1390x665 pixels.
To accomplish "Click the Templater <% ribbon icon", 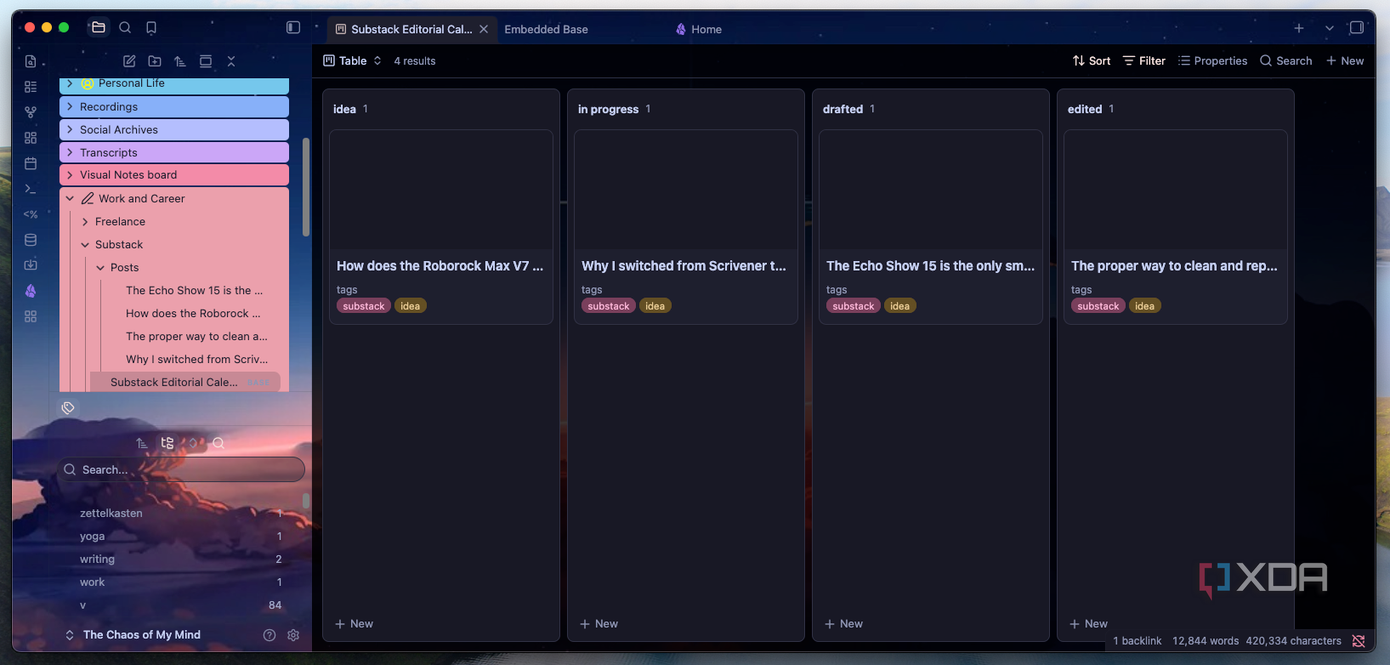I will pos(31,214).
